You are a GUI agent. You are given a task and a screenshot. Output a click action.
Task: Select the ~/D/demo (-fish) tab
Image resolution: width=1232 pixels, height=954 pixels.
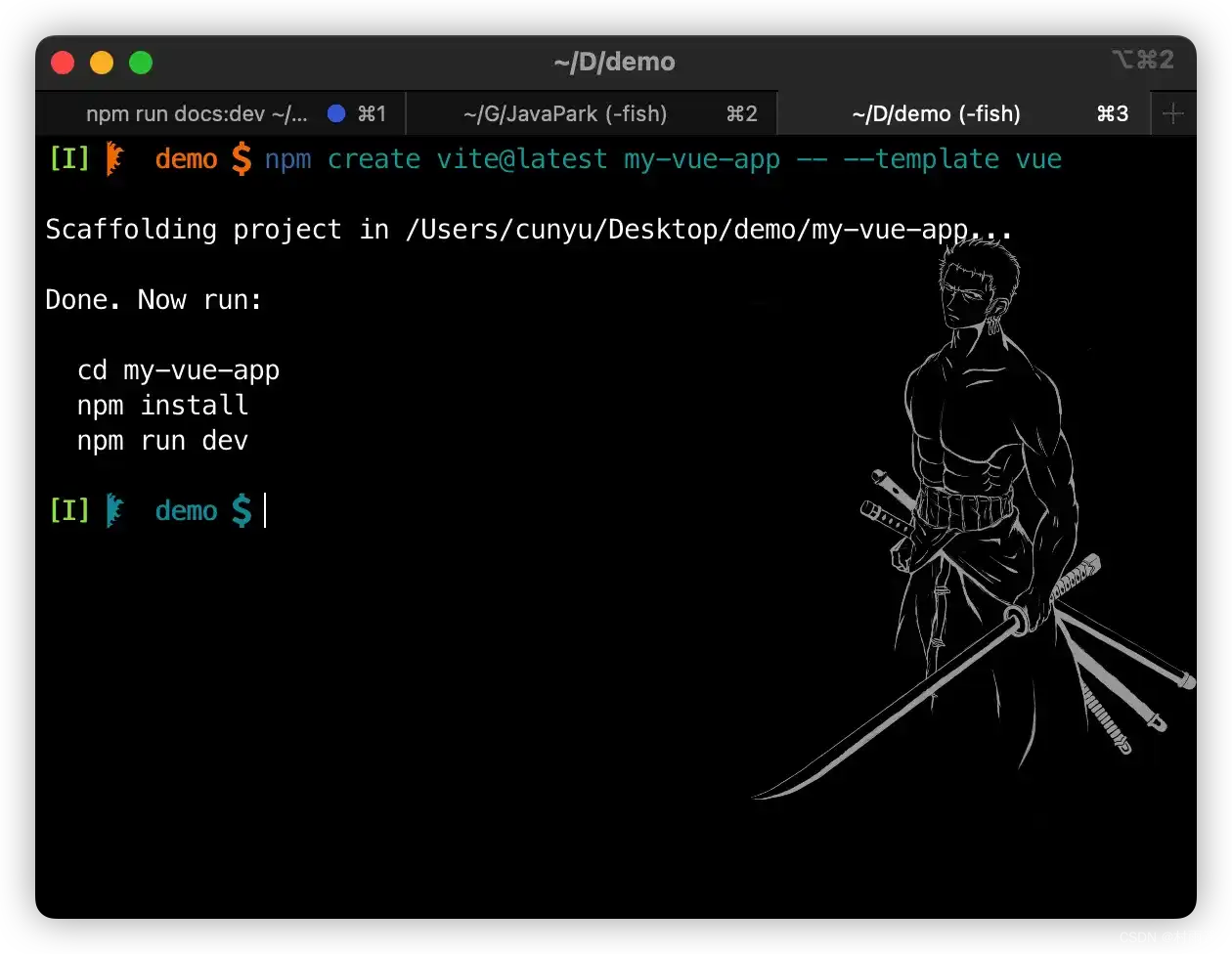click(x=936, y=114)
